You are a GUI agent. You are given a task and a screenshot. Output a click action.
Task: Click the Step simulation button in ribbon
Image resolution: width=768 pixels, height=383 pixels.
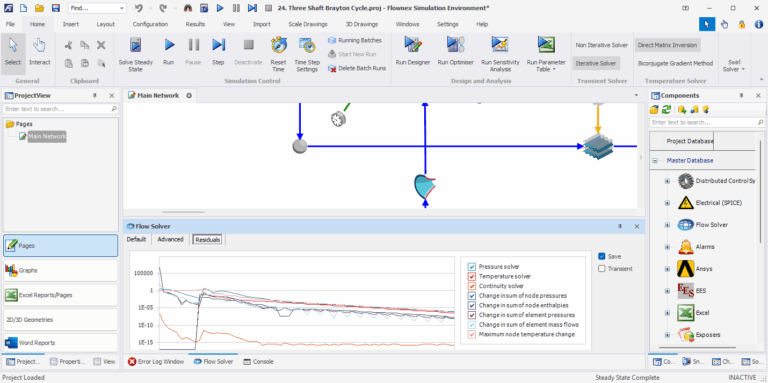tap(218, 52)
